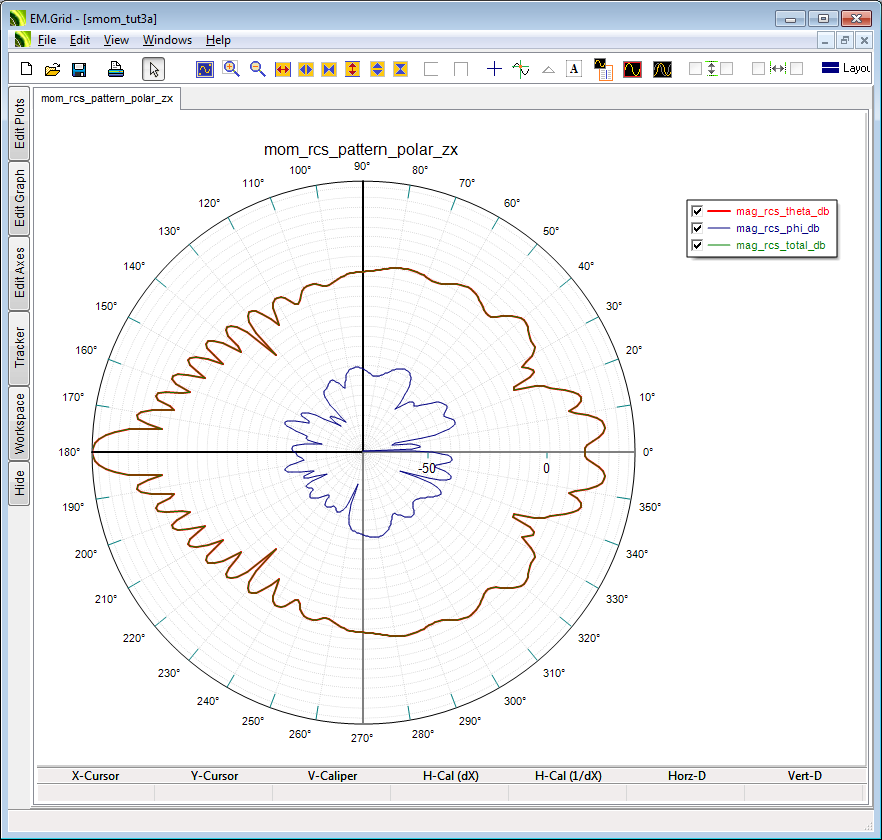Click the Layout toolbar button
The height and width of the screenshot is (840, 882).
tap(845, 69)
